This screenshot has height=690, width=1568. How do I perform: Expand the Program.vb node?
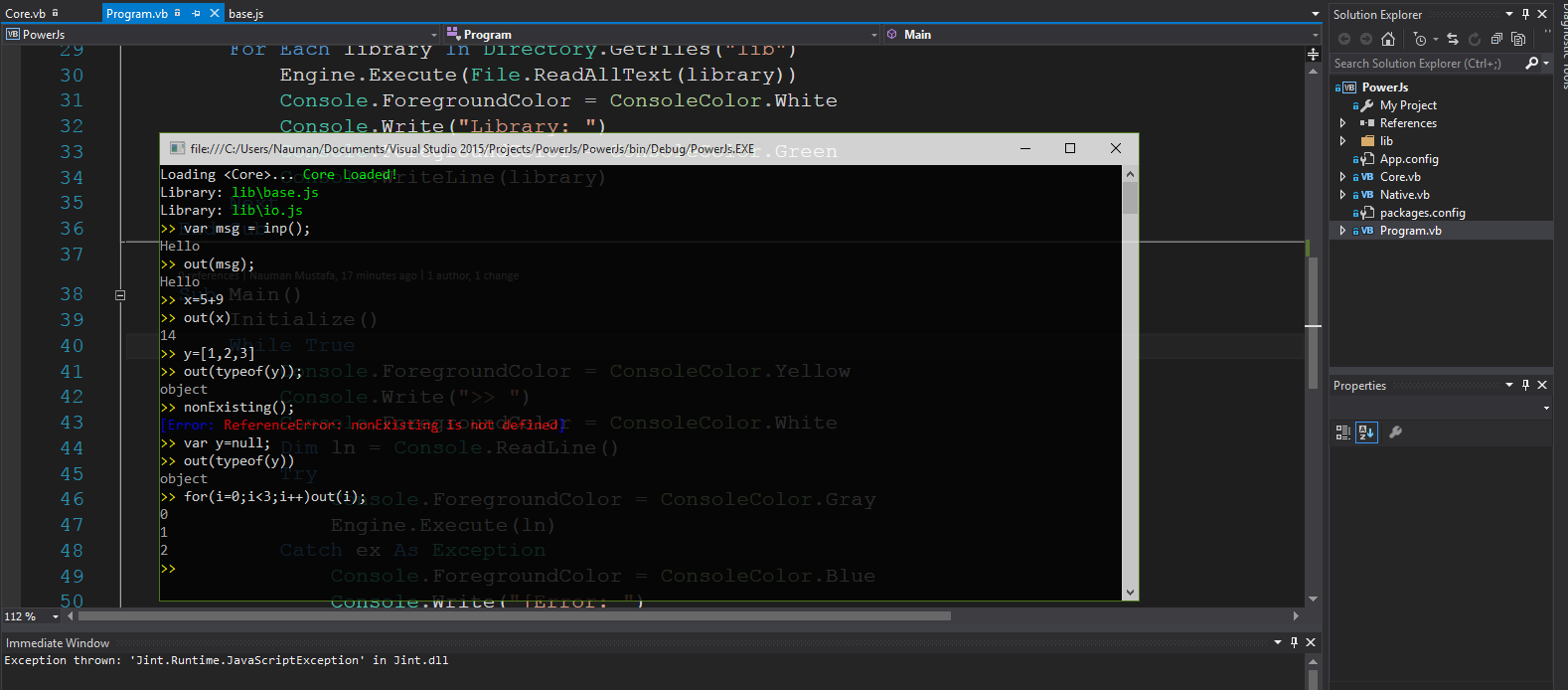(1342, 231)
